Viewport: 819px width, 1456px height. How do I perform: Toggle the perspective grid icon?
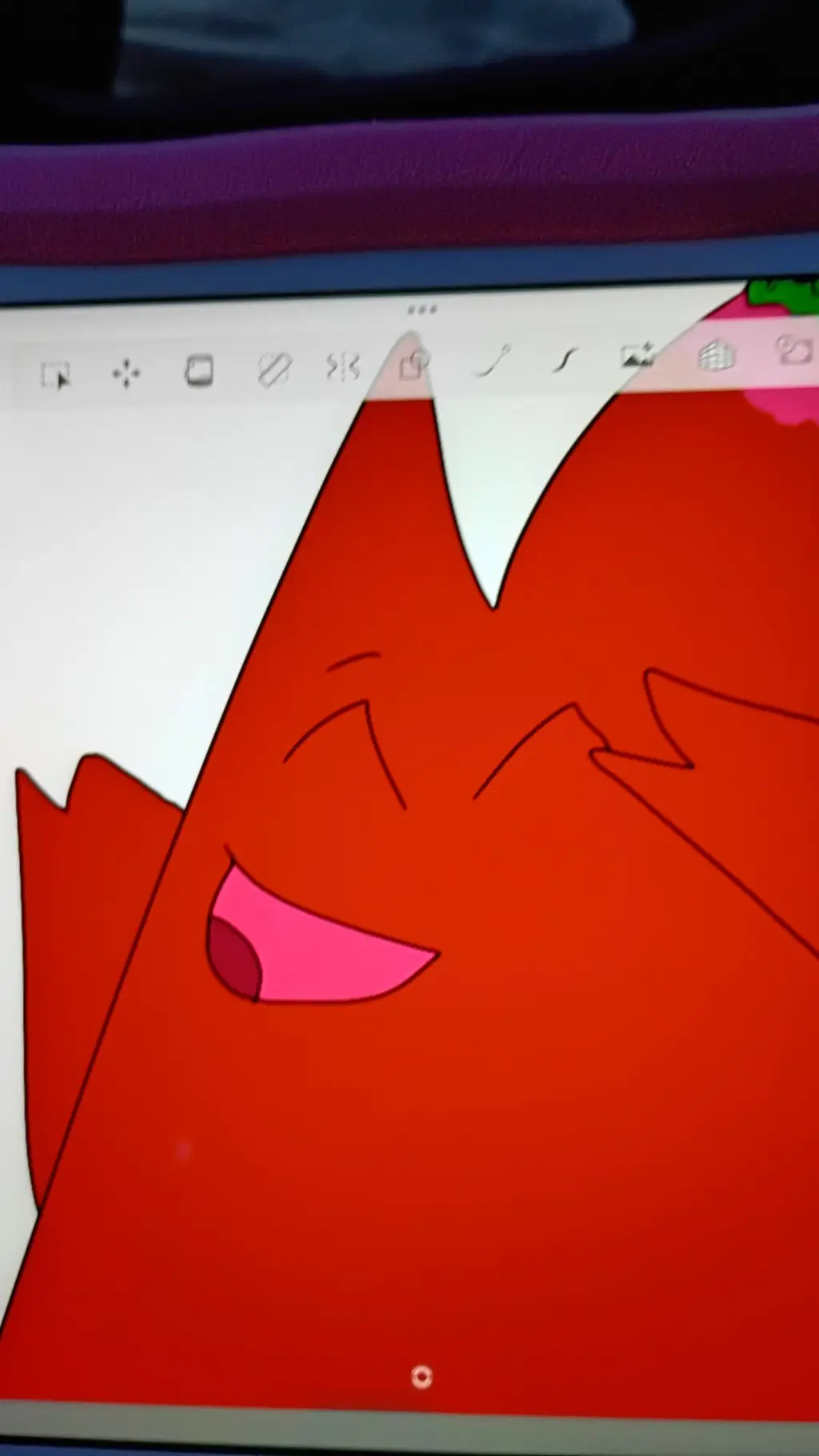tap(716, 355)
